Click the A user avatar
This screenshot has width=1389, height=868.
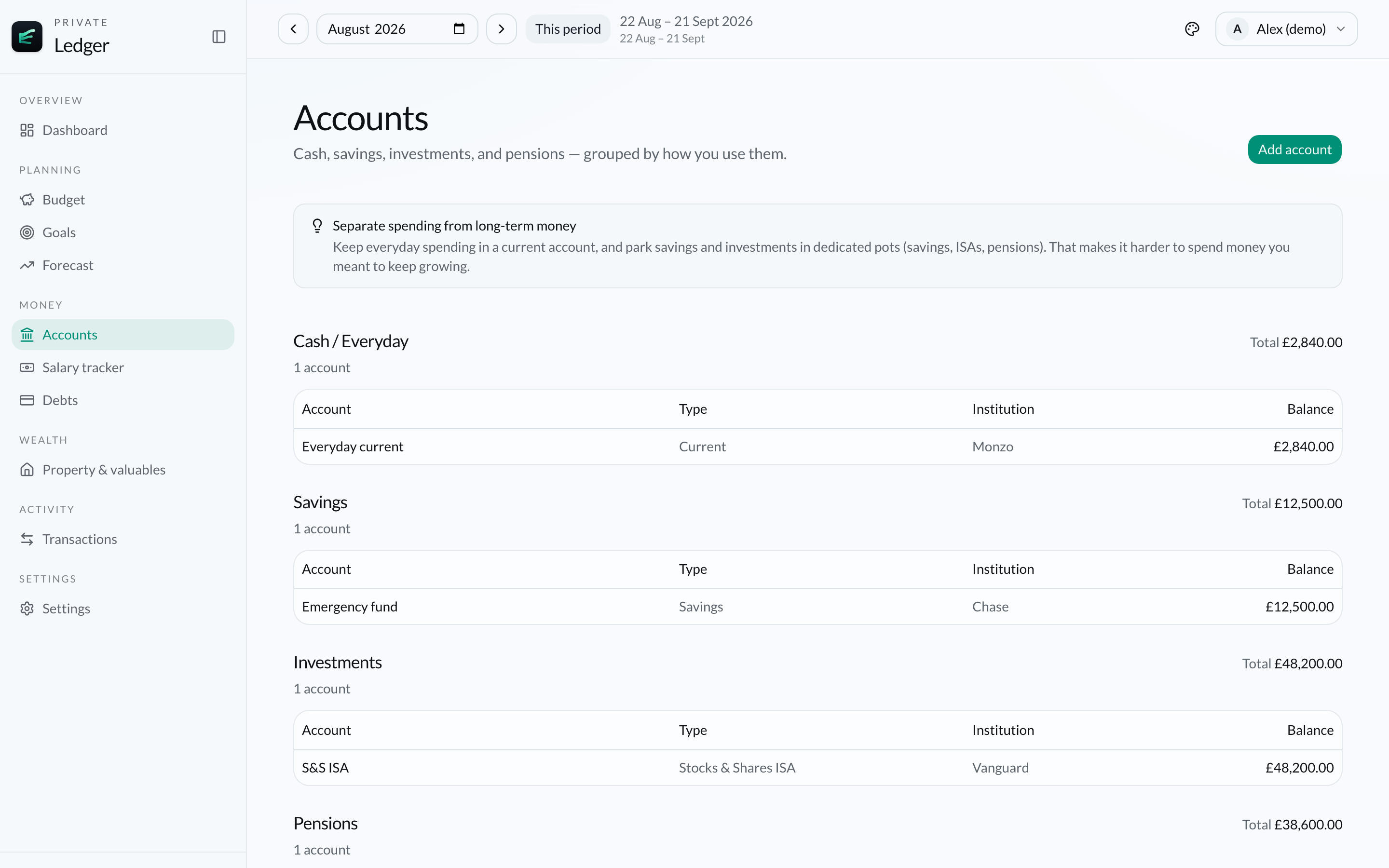[x=1237, y=29]
